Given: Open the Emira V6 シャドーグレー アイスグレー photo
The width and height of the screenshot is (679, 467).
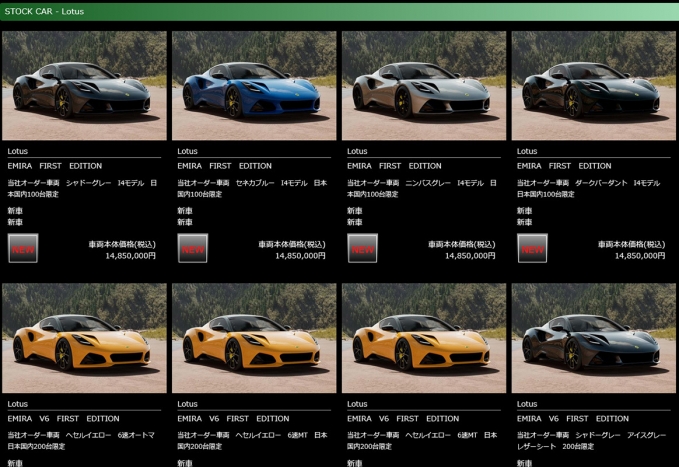Looking at the screenshot, I should tap(594, 338).
